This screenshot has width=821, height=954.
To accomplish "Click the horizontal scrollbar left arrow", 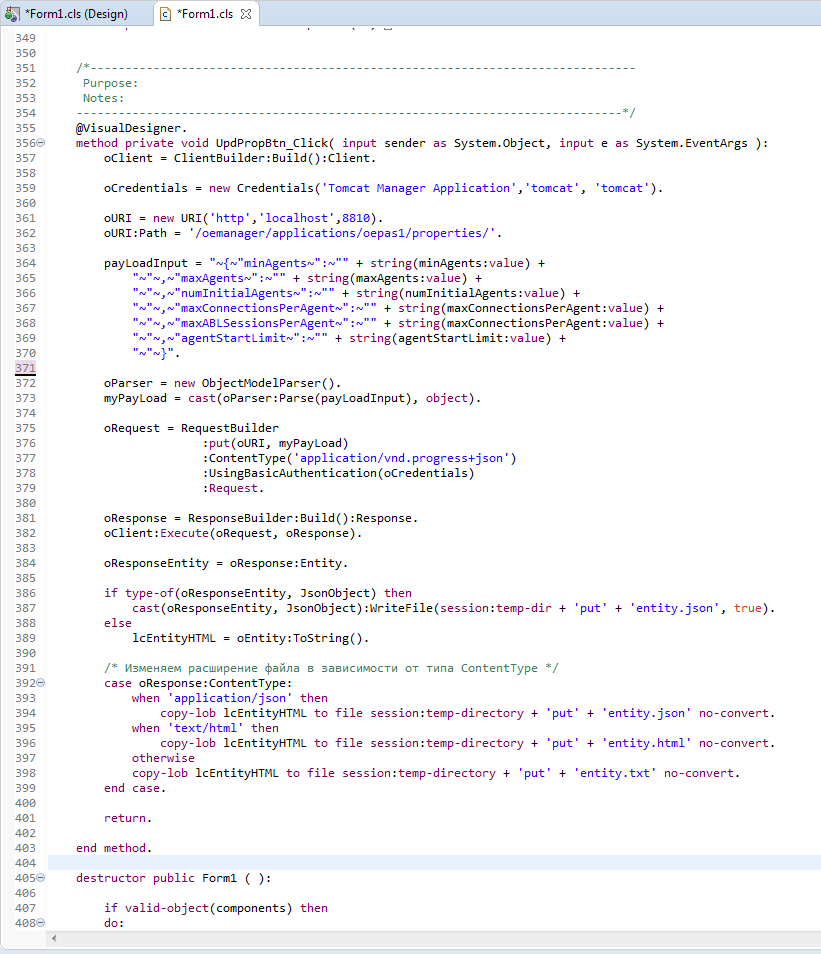I will click(x=54, y=938).
